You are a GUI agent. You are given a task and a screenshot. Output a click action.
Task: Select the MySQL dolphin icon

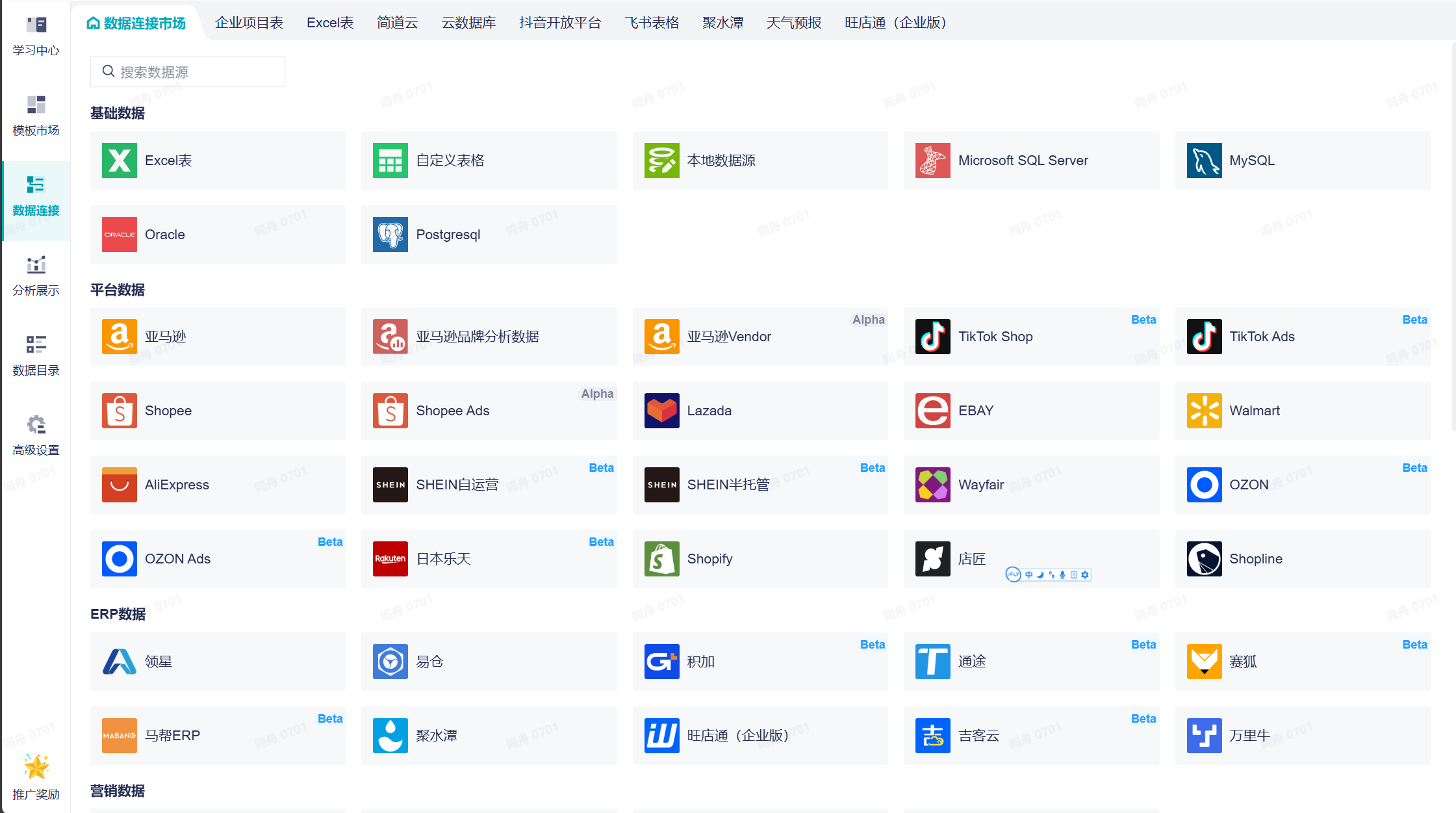click(1204, 161)
